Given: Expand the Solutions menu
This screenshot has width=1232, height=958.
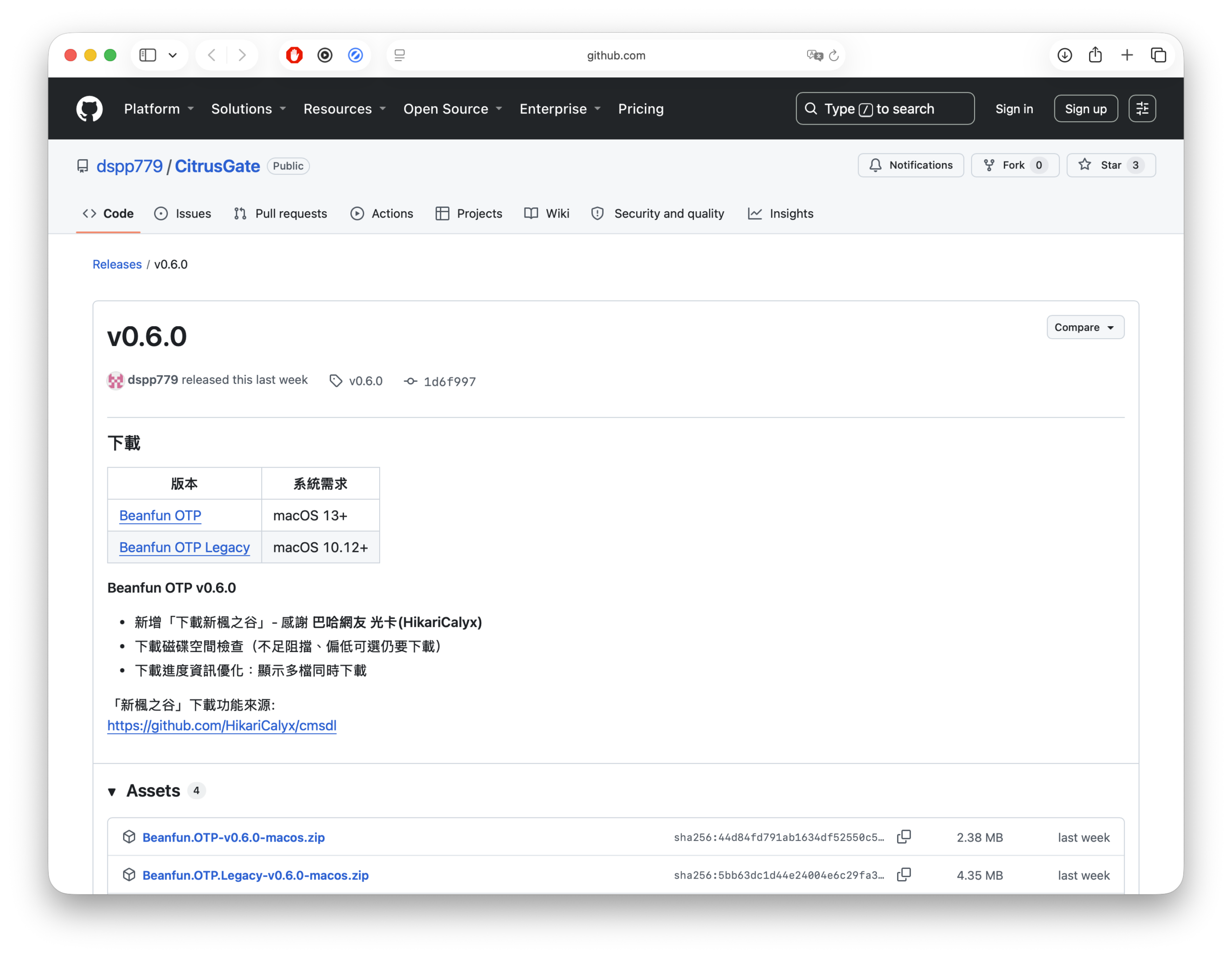Looking at the screenshot, I should tap(248, 109).
